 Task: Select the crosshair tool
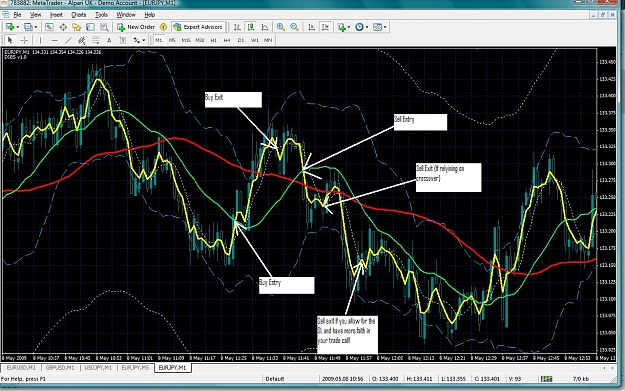tap(24, 40)
